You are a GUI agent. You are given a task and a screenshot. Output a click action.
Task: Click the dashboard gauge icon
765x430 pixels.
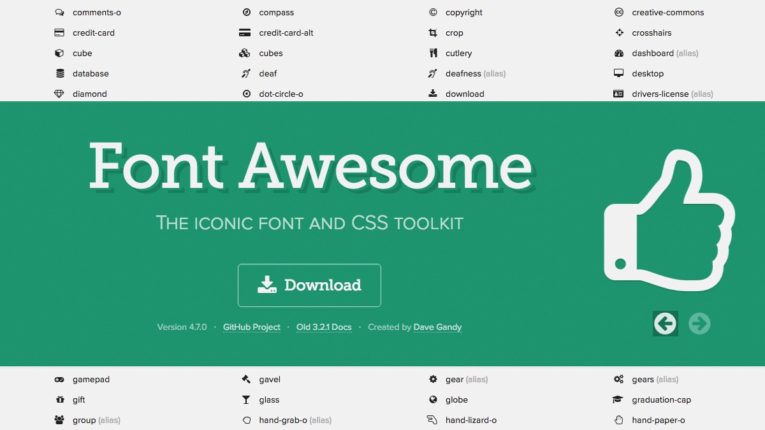click(x=619, y=53)
